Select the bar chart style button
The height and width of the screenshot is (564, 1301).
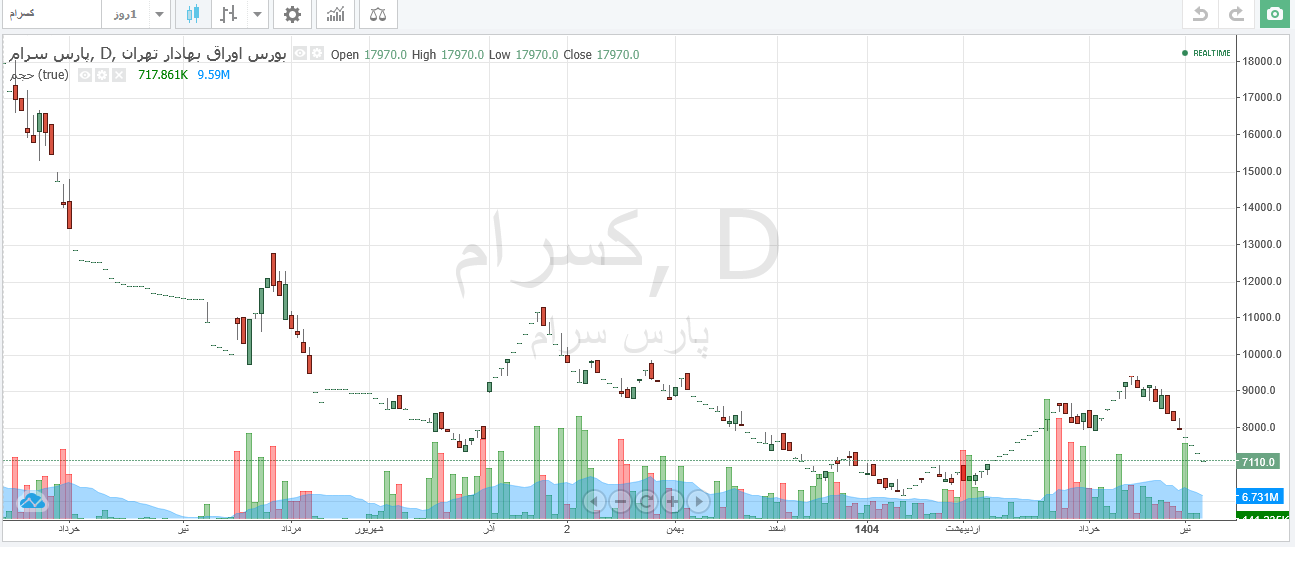pos(229,14)
